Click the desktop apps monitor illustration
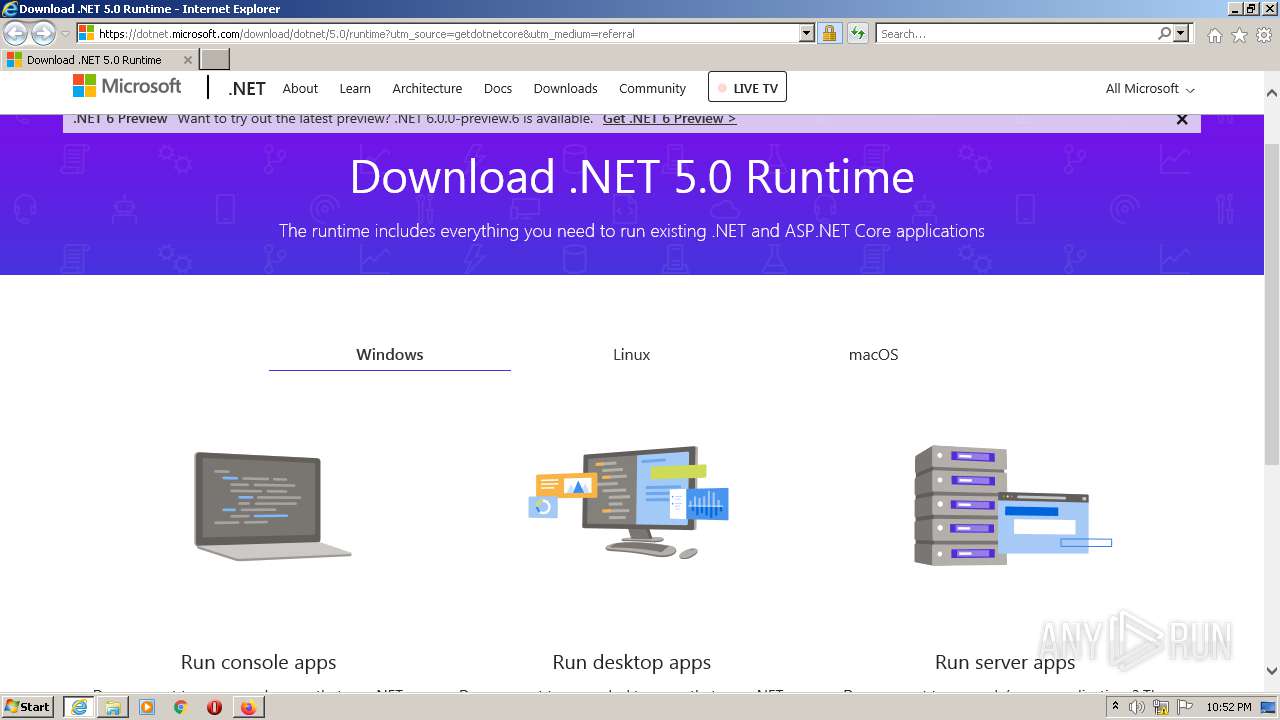This screenshot has height=720, width=1280. (x=629, y=502)
